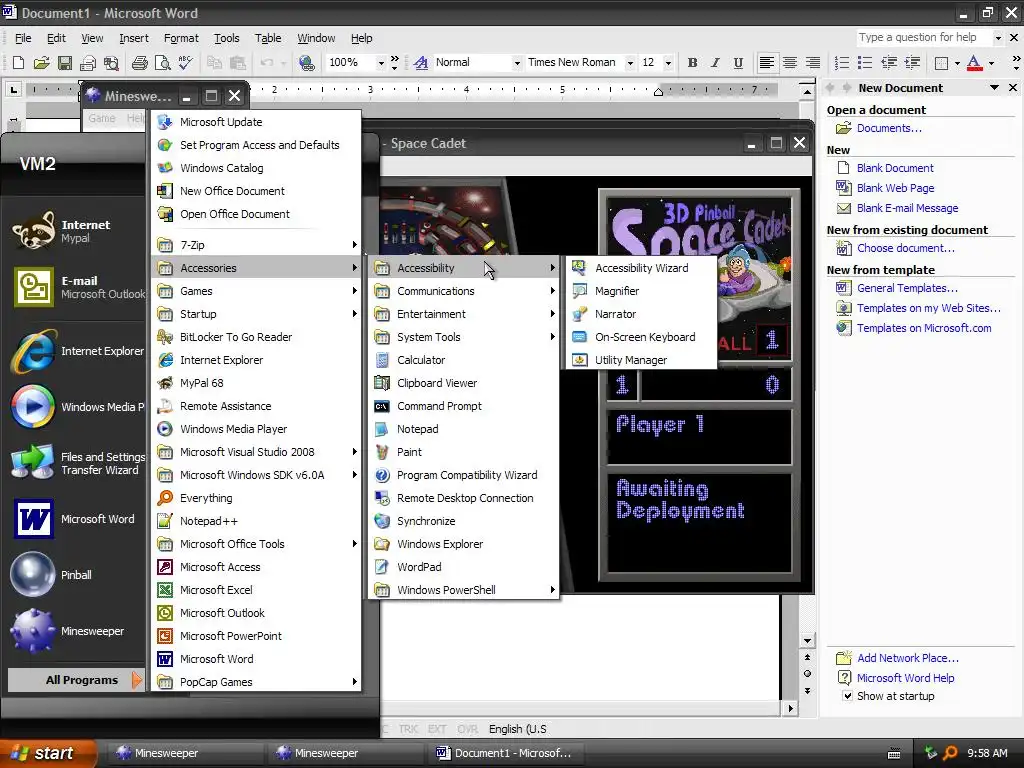The height and width of the screenshot is (768, 1024).
Task: Click the Add Network Place link
Action: click(908, 658)
